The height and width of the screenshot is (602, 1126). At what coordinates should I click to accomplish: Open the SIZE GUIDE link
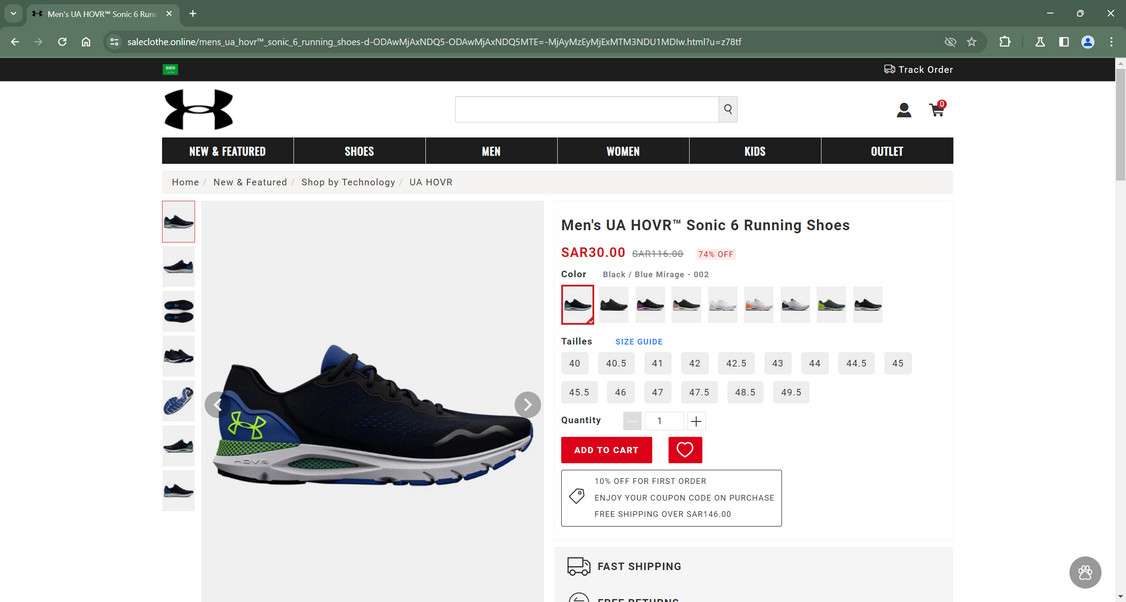pos(639,342)
